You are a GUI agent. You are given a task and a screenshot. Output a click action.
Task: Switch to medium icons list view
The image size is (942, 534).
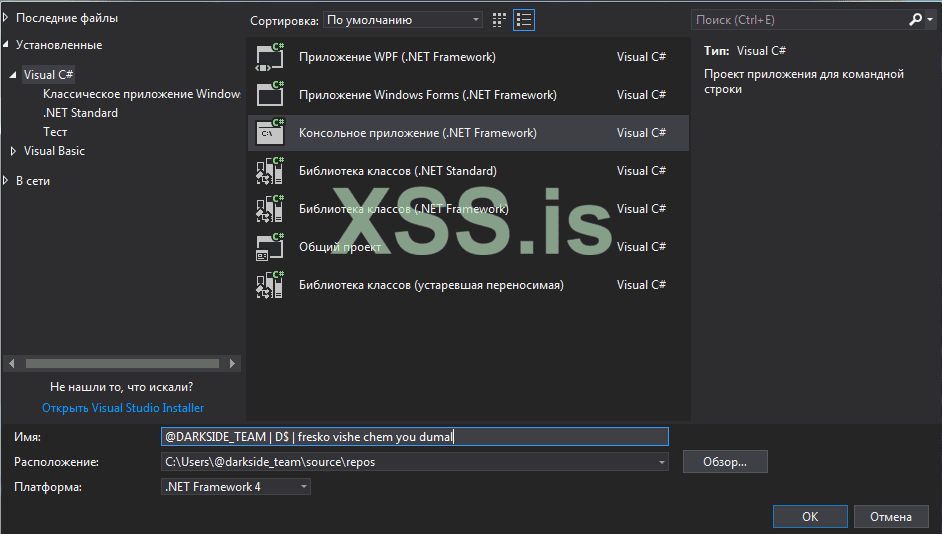(524, 20)
